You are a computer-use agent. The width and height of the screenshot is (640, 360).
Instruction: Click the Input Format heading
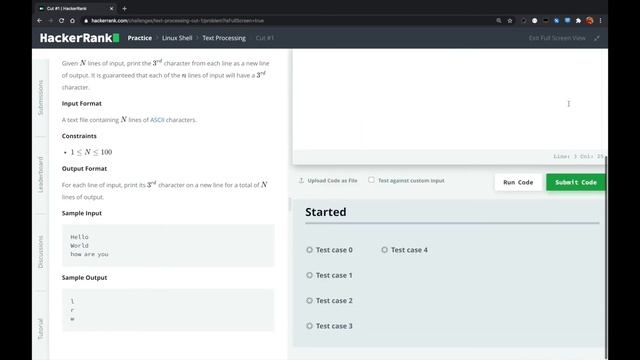[82, 104]
